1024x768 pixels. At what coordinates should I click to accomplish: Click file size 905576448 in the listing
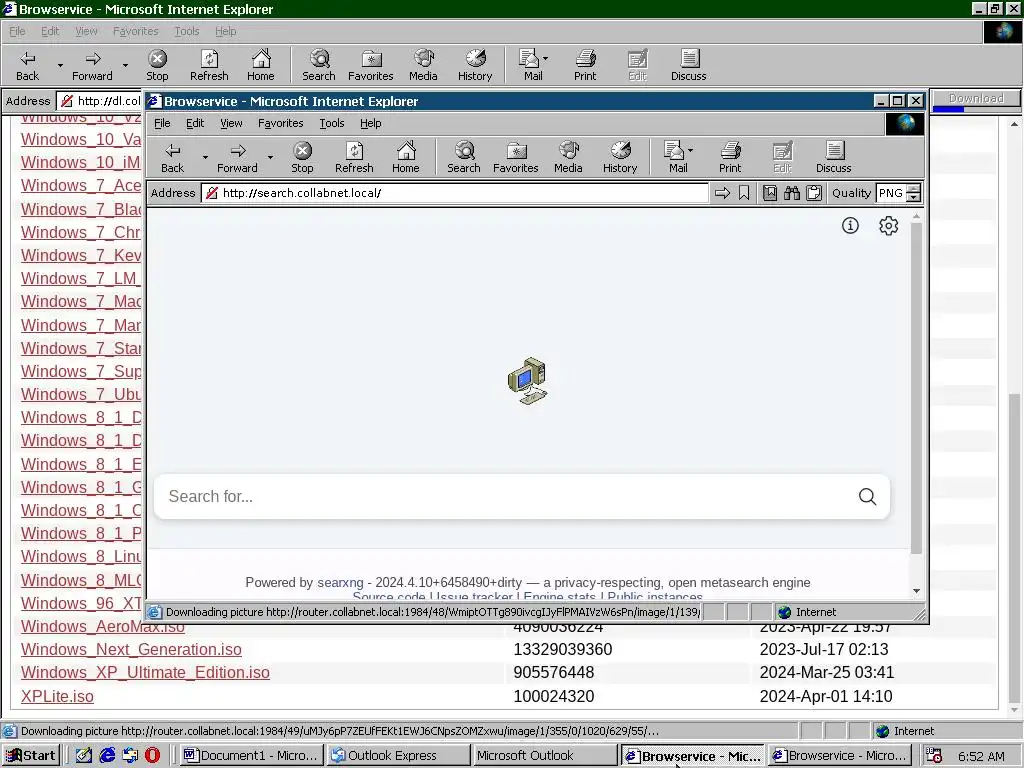[554, 673]
